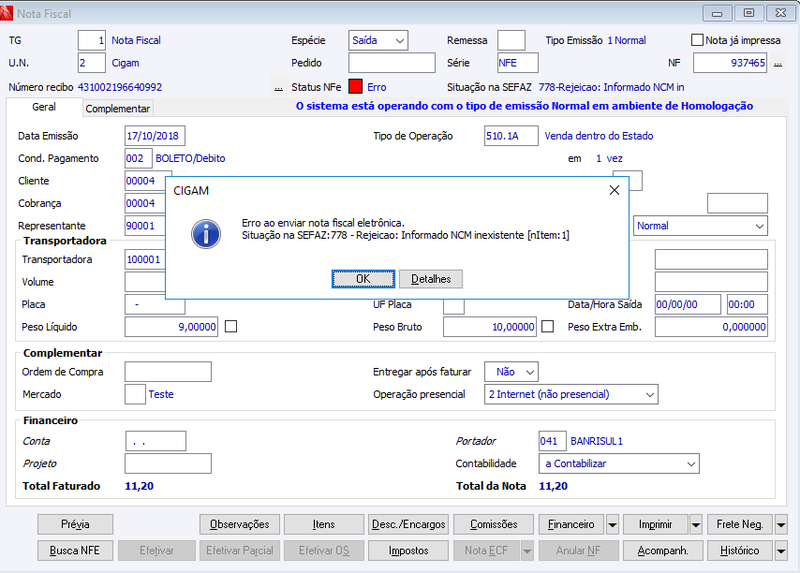Click the red CIGAM app icon in title bar

(x=6, y=13)
